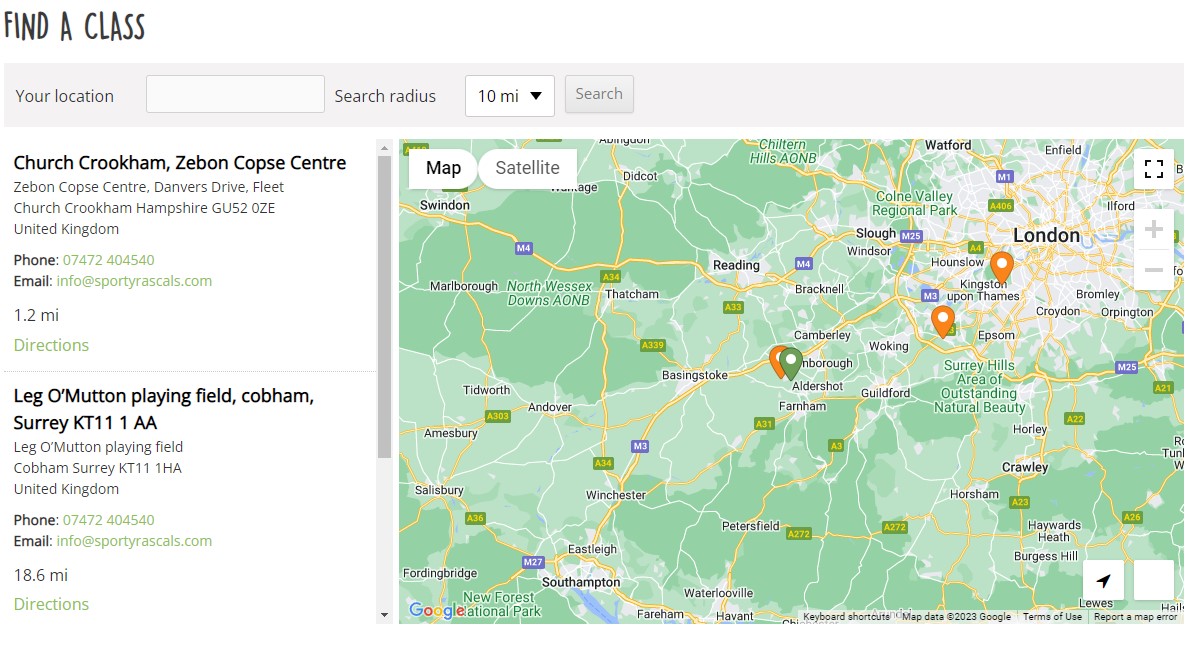
Task: Type in the Your location field
Action: point(235,94)
